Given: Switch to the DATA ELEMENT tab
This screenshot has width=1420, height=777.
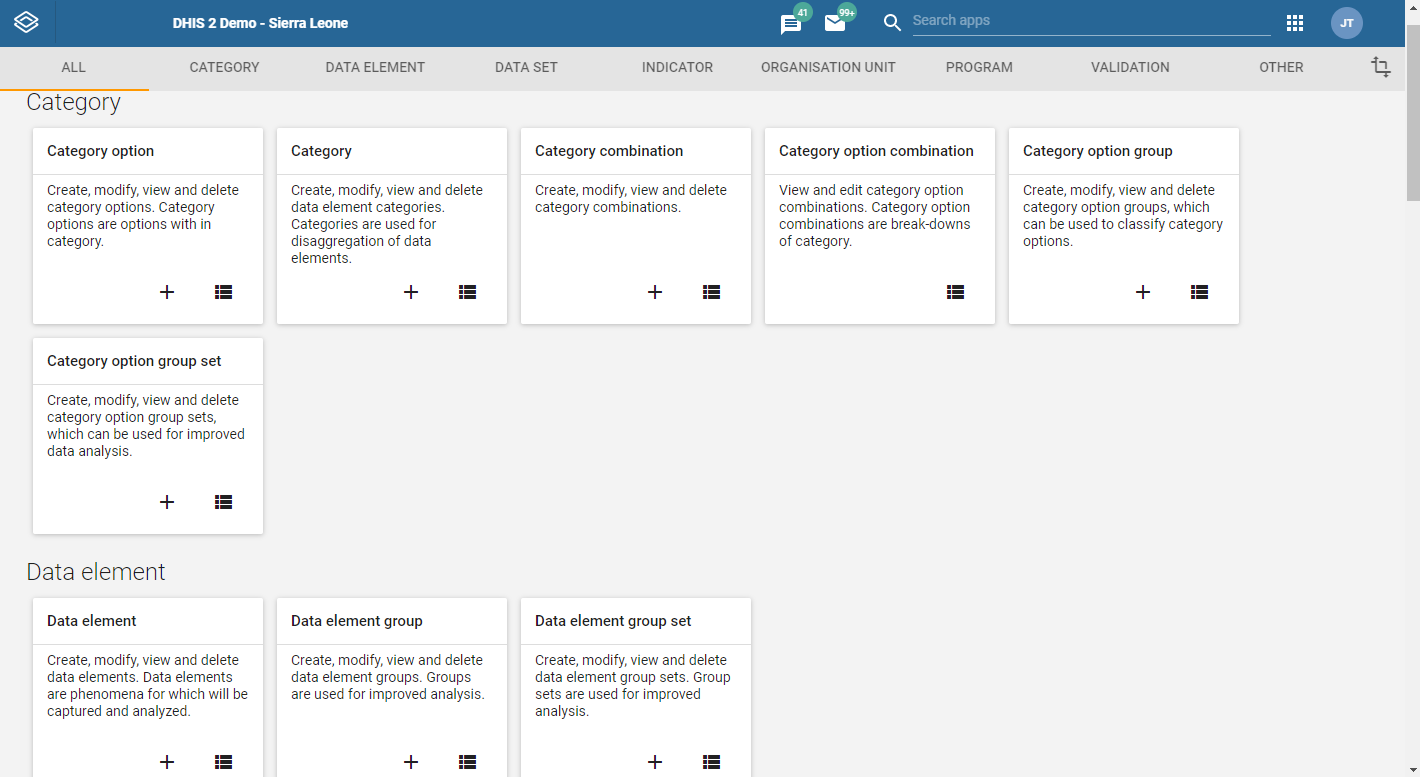Looking at the screenshot, I should 375,68.
